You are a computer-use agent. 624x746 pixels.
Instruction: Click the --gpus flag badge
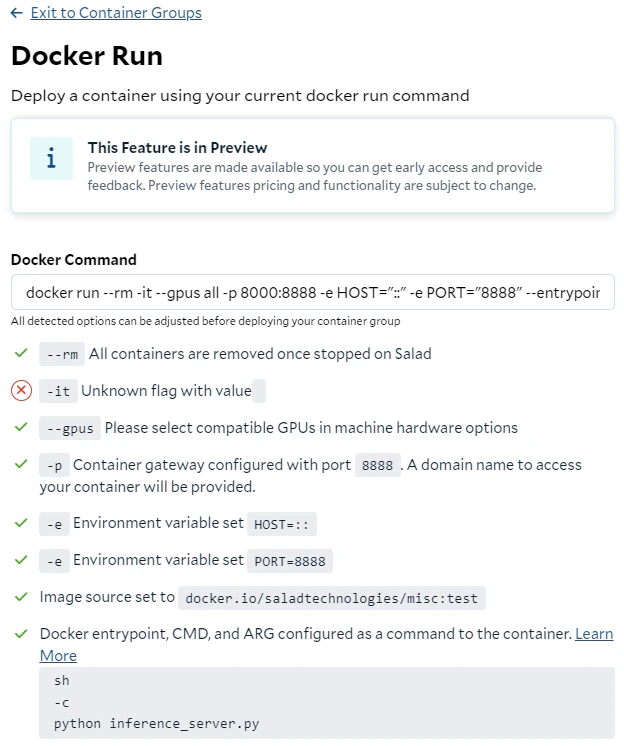[70, 428]
